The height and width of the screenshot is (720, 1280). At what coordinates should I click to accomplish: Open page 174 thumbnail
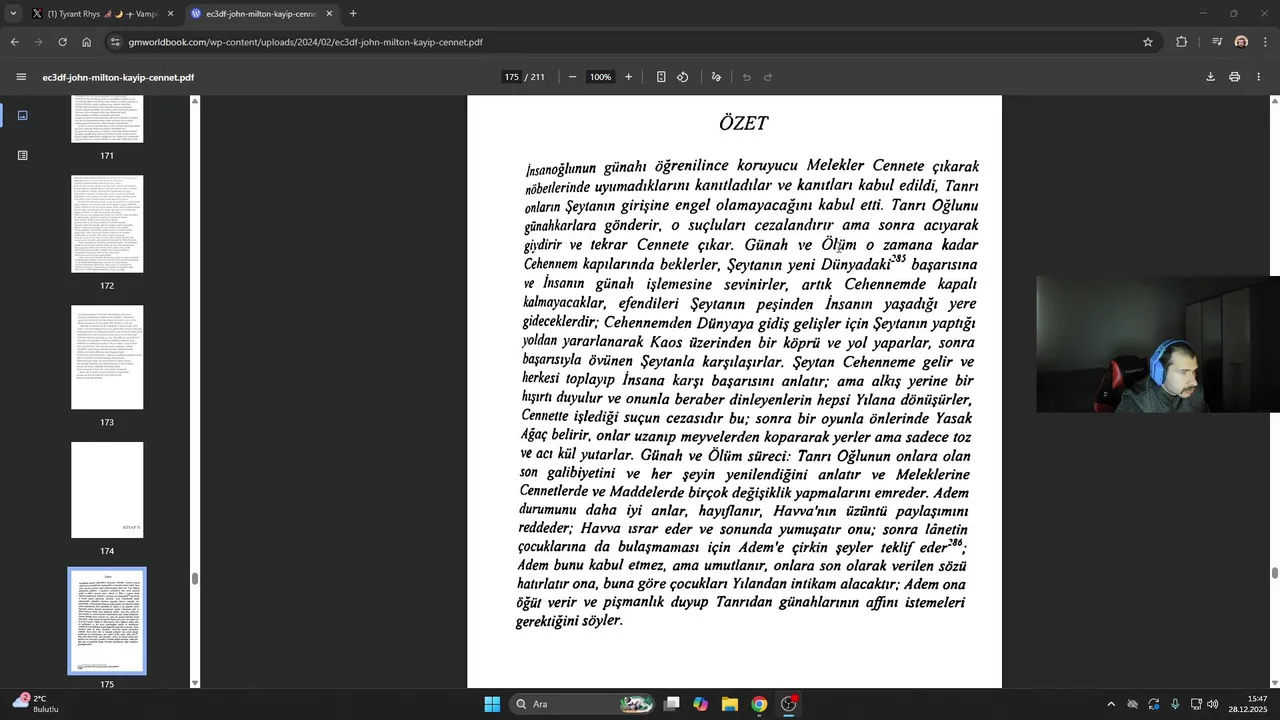point(107,490)
